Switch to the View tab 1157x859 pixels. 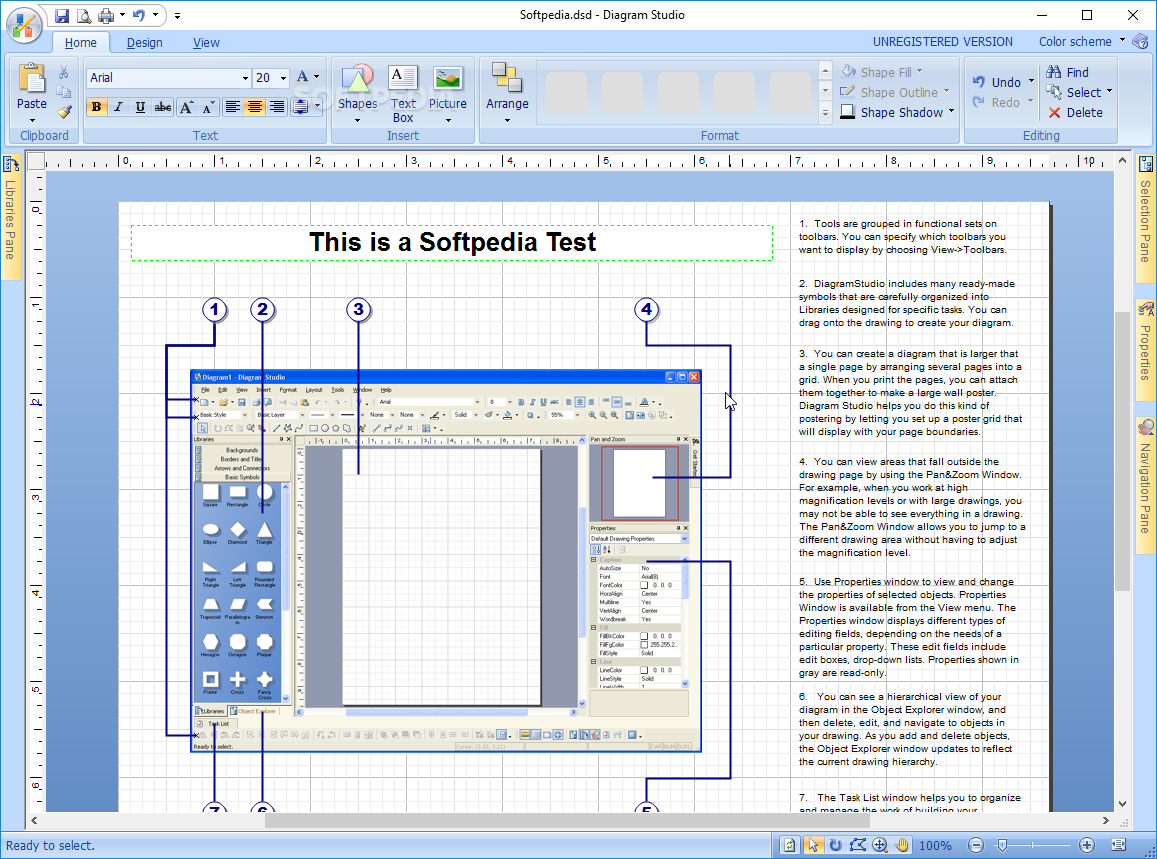[206, 43]
